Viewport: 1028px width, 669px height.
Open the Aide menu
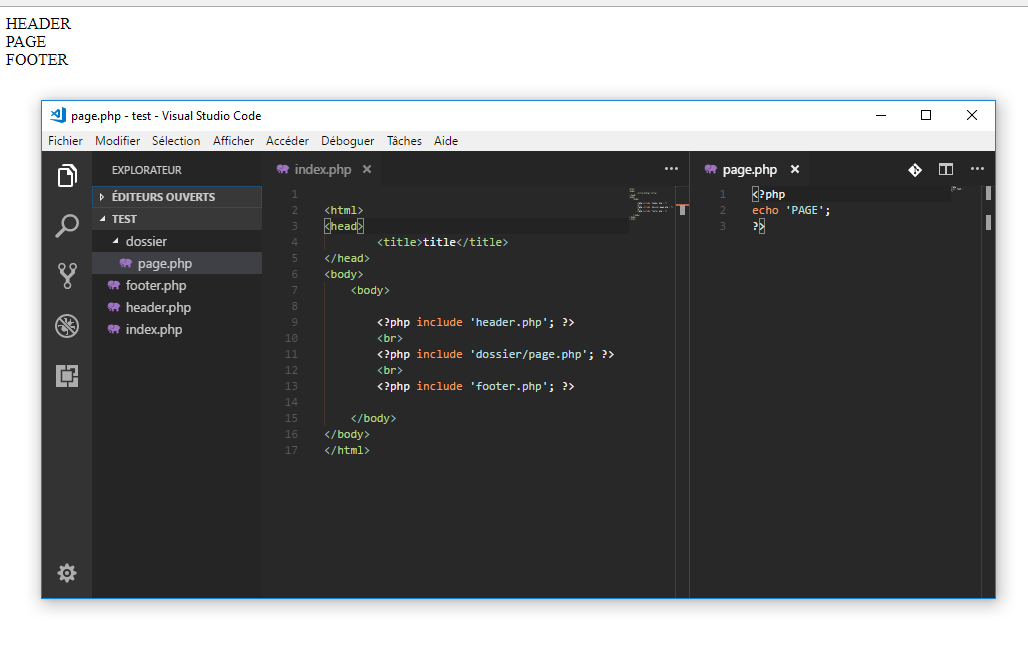tap(446, 141)
